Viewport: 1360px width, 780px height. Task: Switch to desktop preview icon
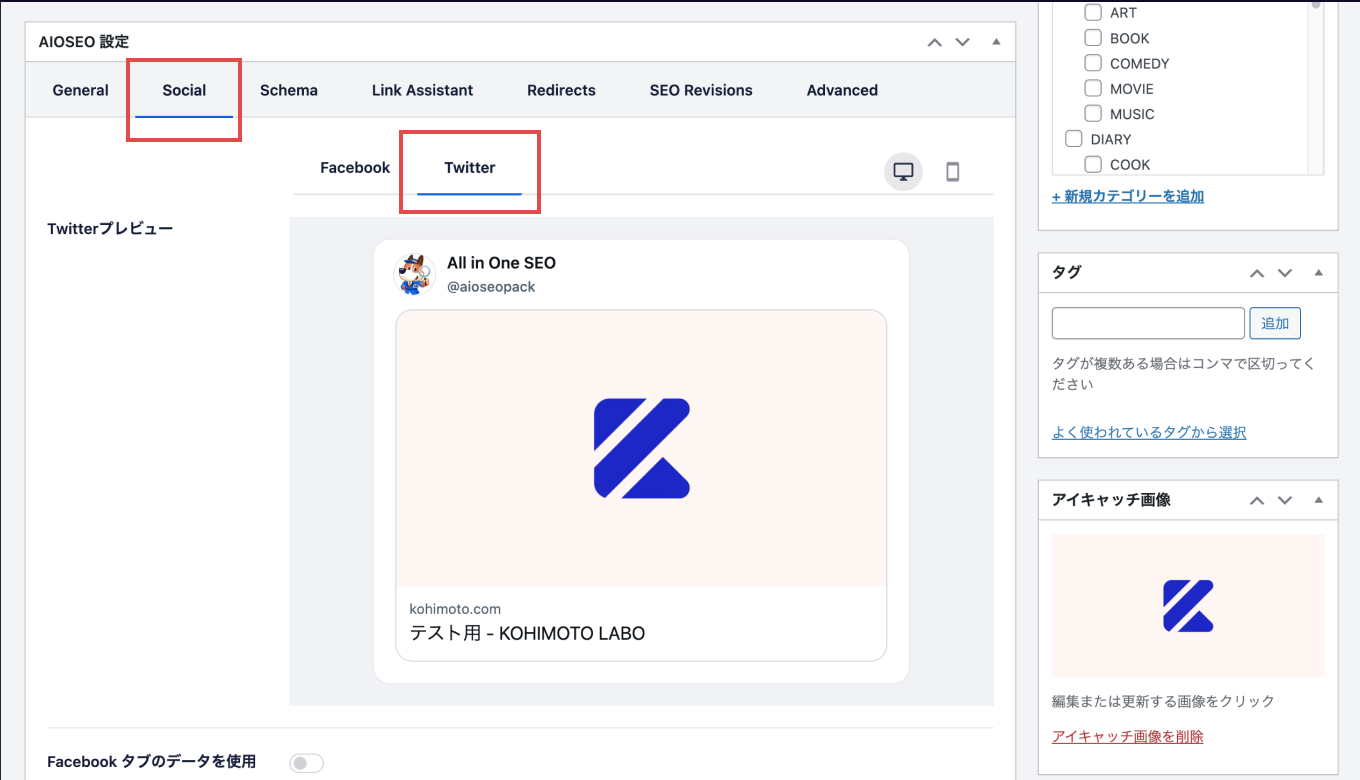click(903, 172)
